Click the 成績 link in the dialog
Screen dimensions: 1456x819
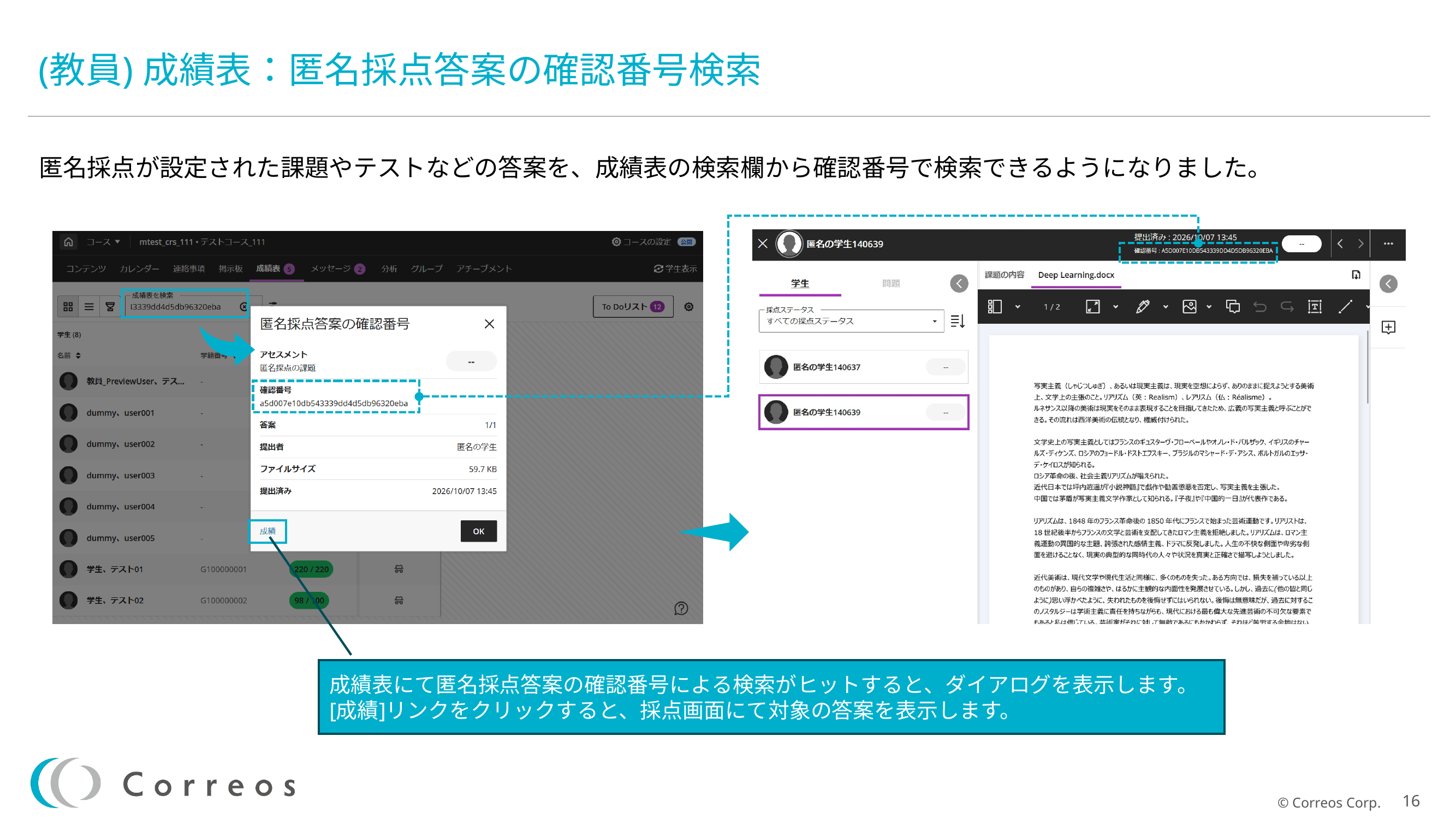[268, 531]
